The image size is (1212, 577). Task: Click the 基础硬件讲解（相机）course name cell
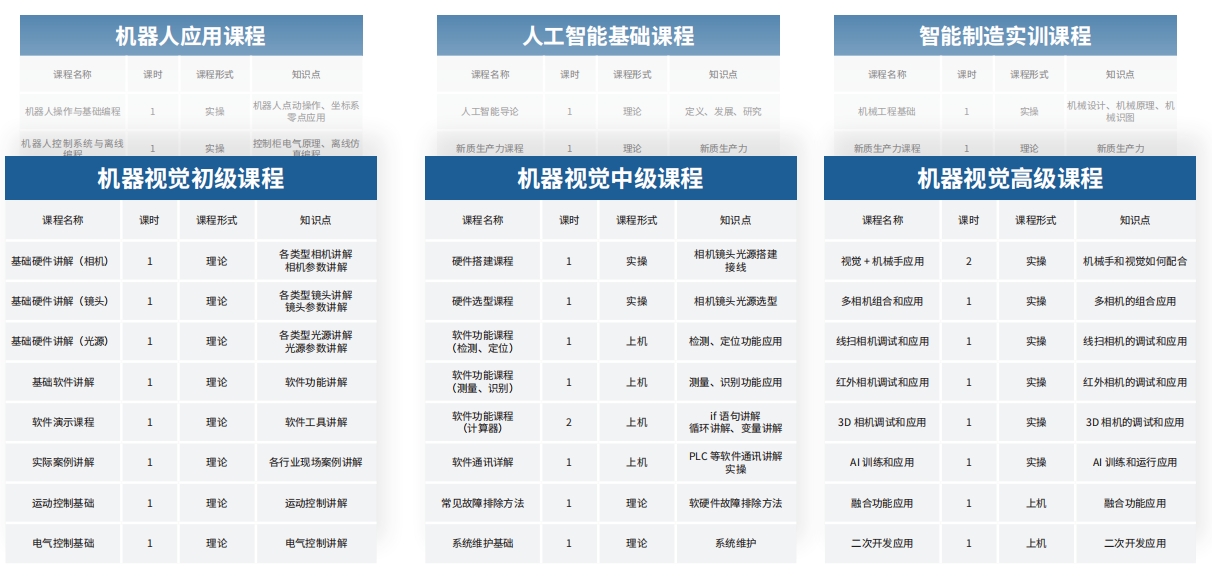coord(62,261)
